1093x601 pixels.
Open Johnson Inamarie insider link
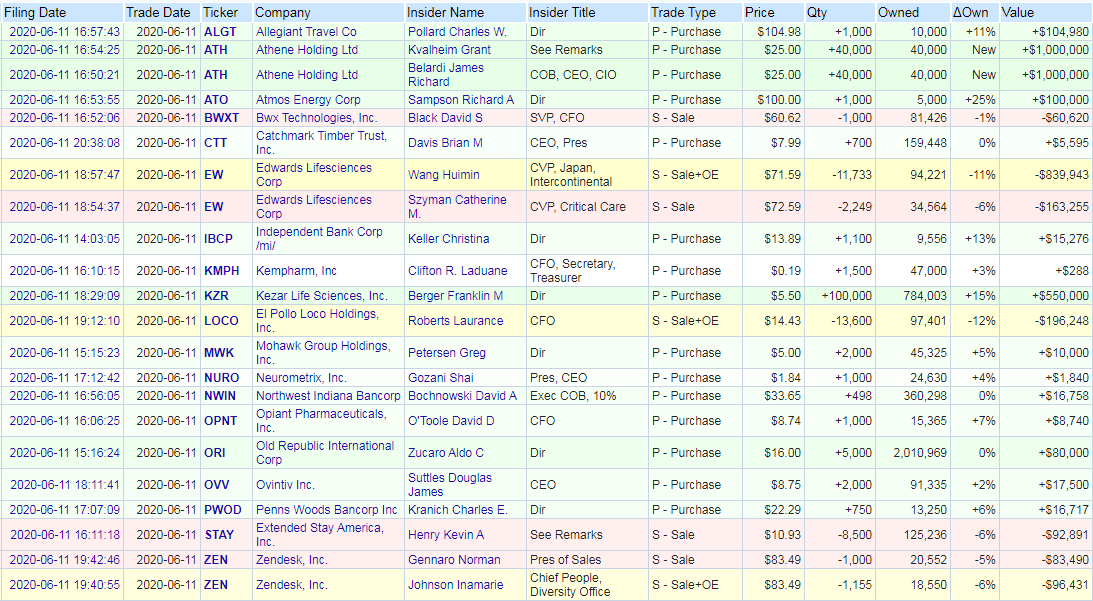click(x=455, y=586)
